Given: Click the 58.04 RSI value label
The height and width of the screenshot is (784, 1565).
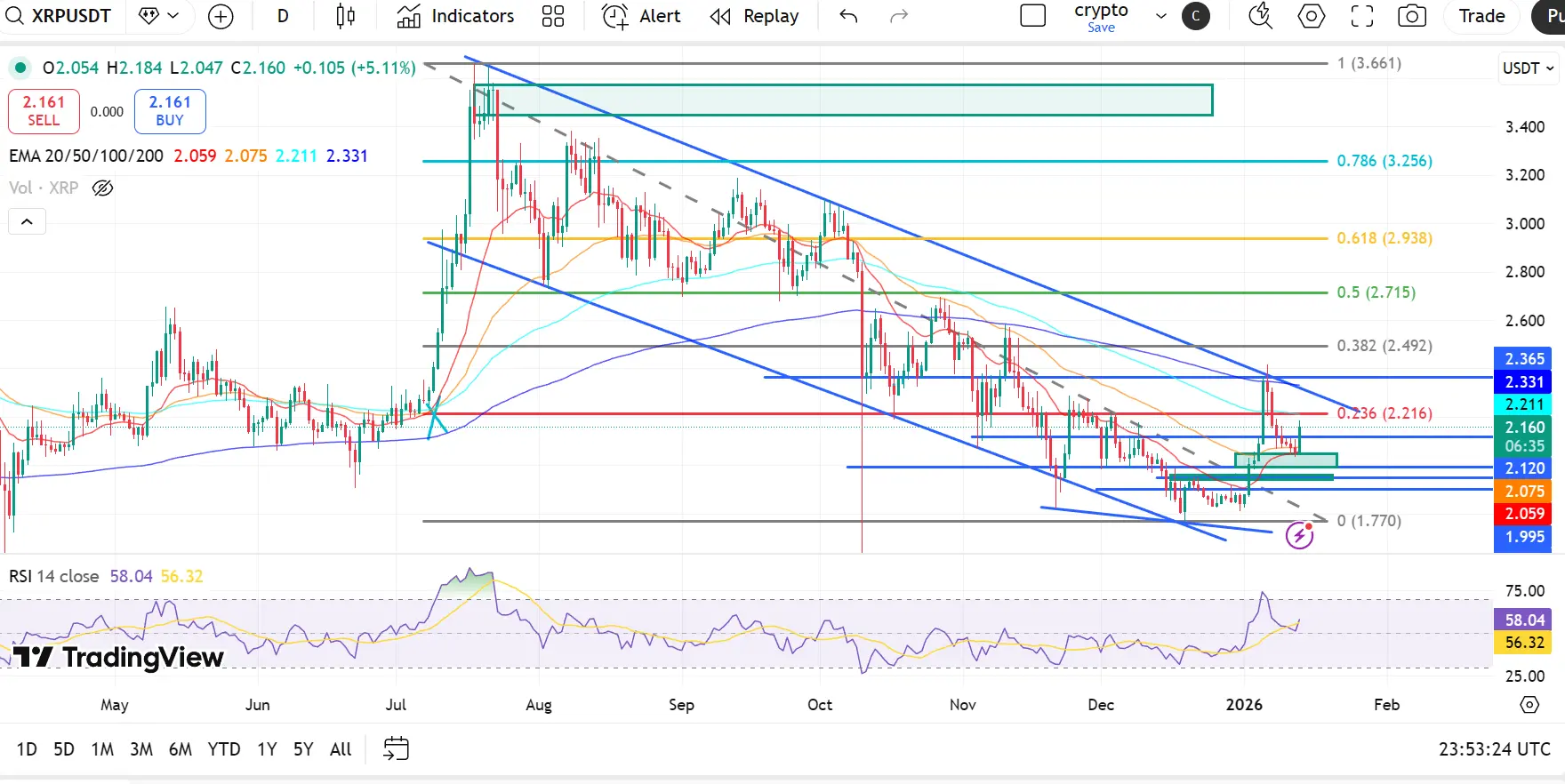Looking at the screenshot, I should click(1524, 620).
